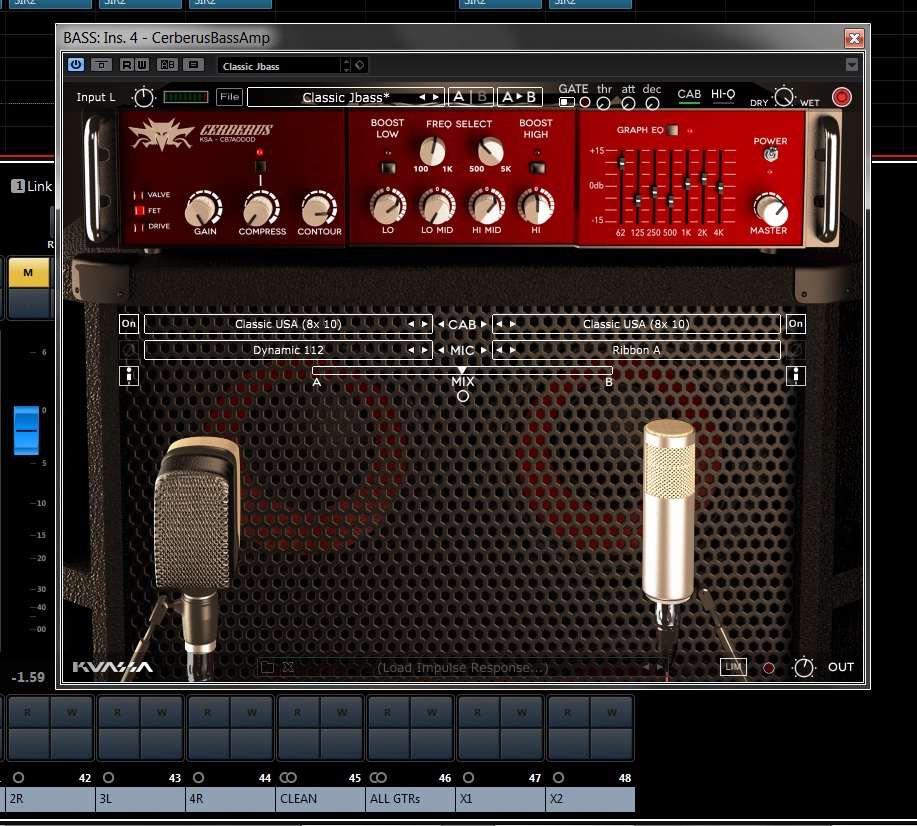Viewport: 917px width, 826px height.
Task: Click the OUT level knob
Action: [804, 667]
